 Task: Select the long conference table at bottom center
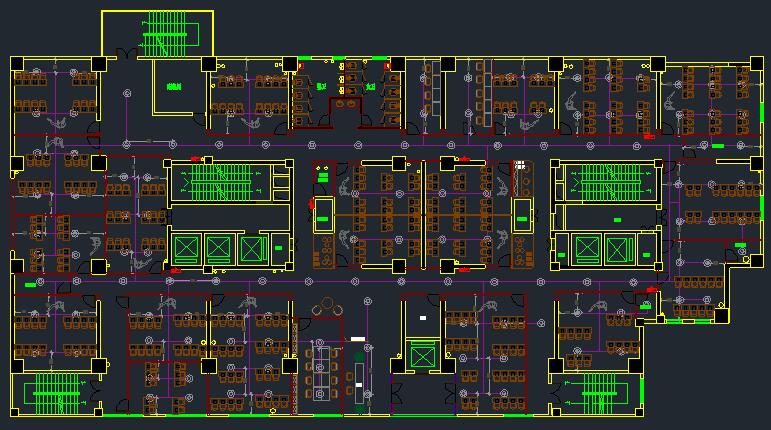pyautogui.click(x=322, y=368)
